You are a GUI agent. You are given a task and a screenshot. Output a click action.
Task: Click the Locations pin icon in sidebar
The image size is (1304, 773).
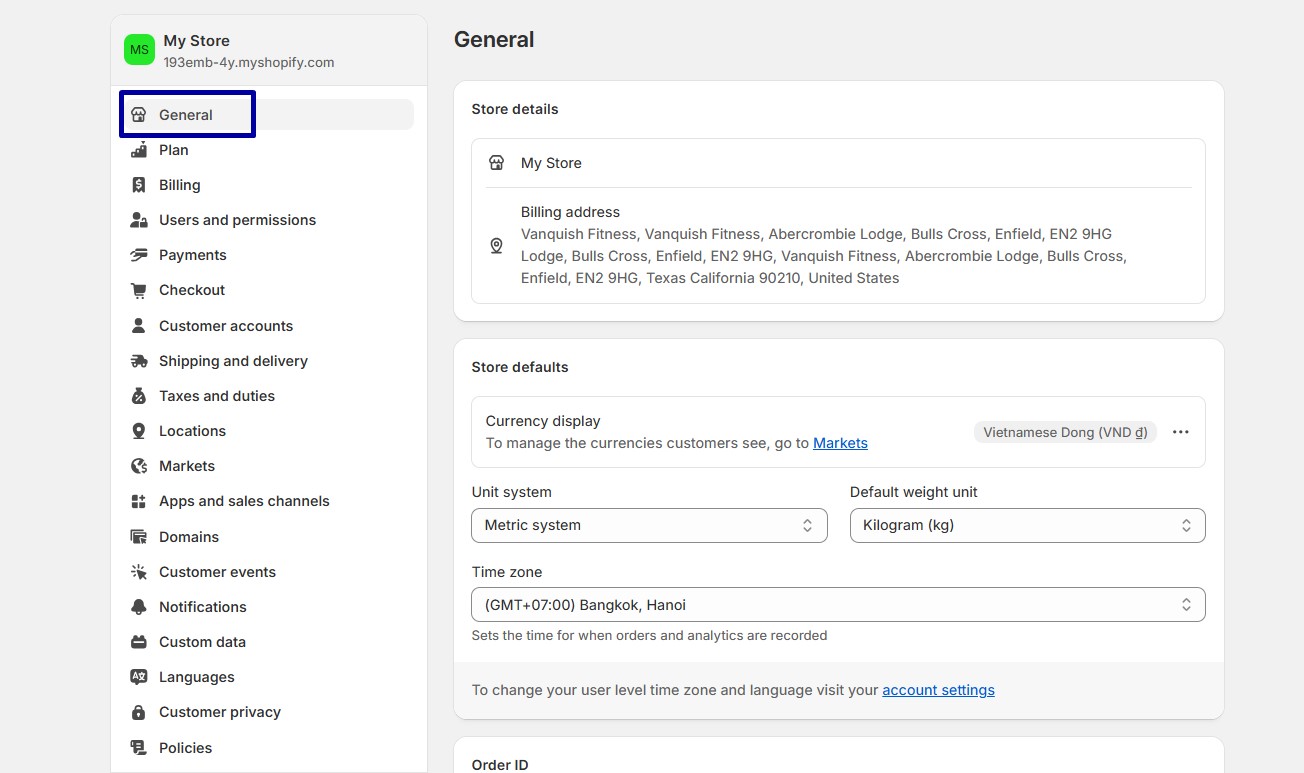click(x=139, y=431)
